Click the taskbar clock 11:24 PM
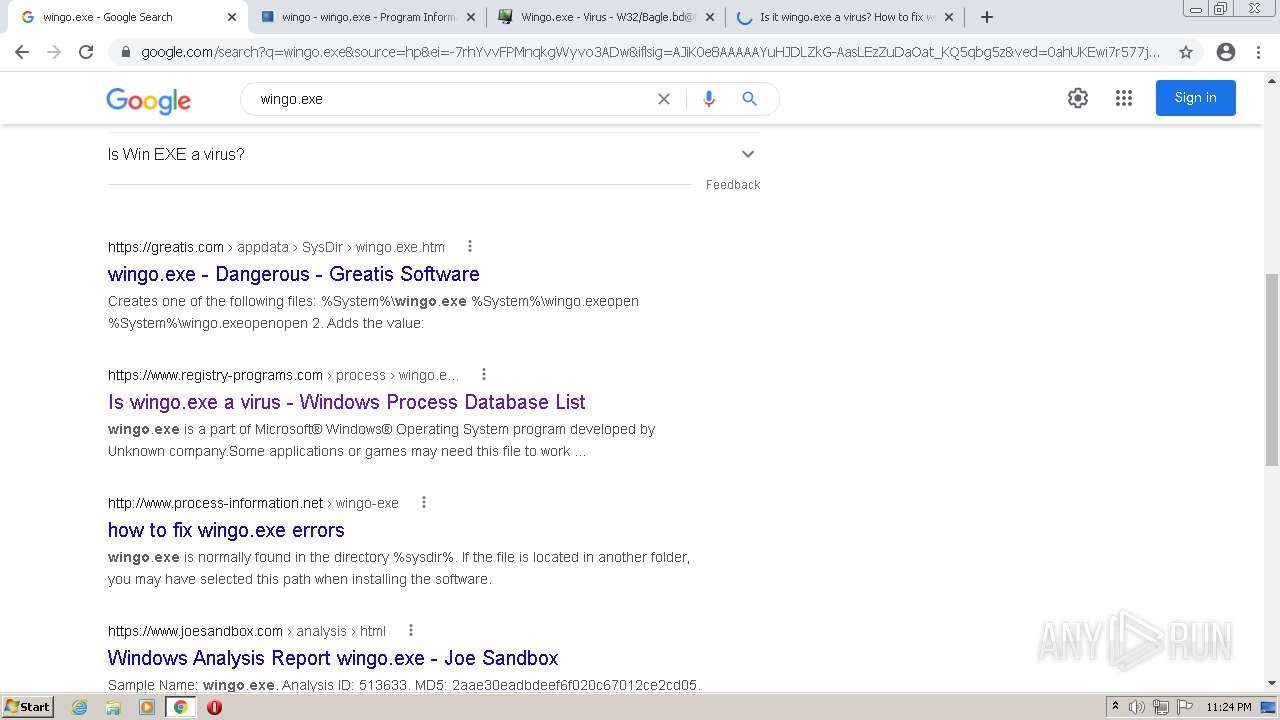1280x720 pixels. coord(1229,707)
